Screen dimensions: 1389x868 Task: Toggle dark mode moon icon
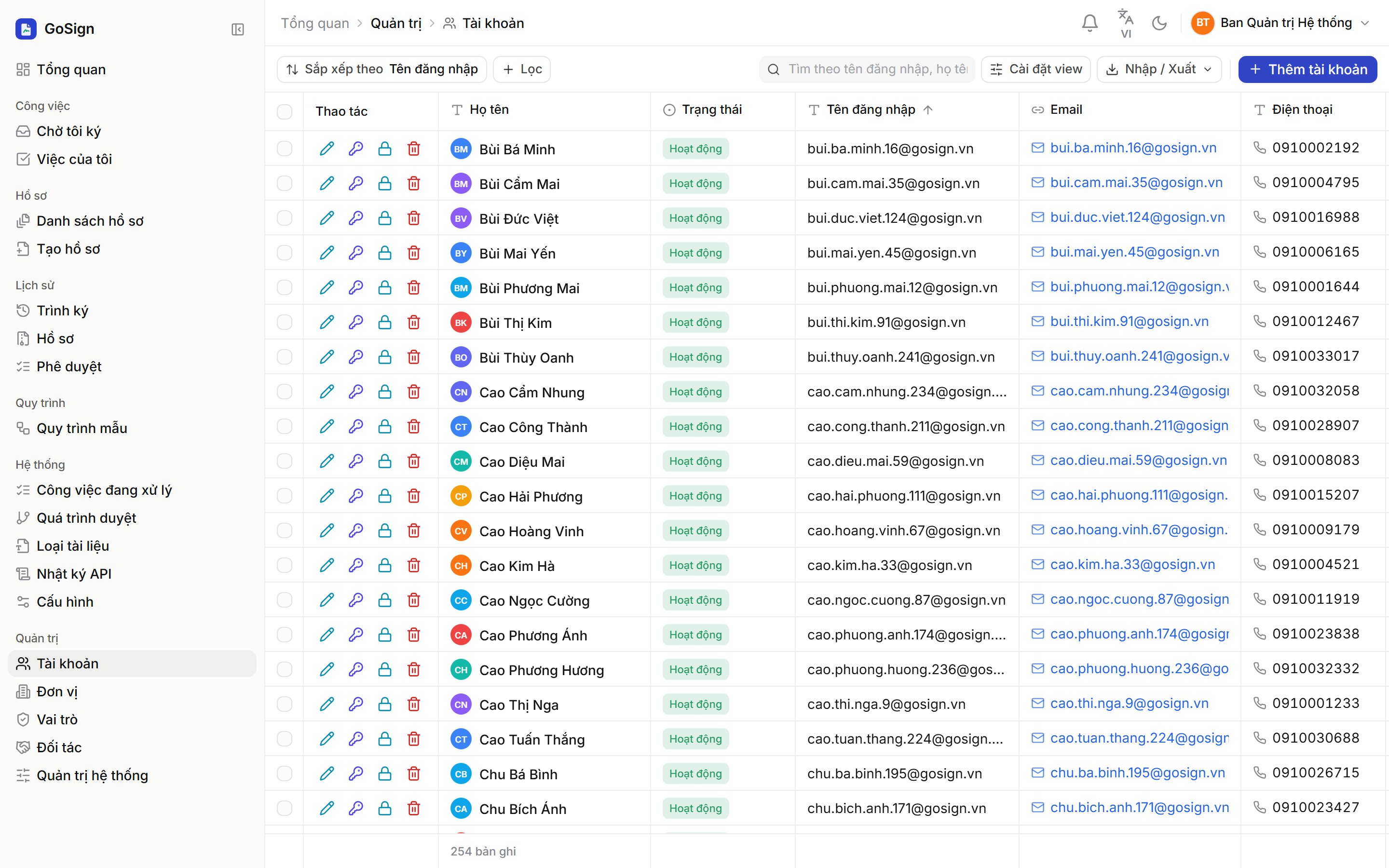click(1159, 23)
